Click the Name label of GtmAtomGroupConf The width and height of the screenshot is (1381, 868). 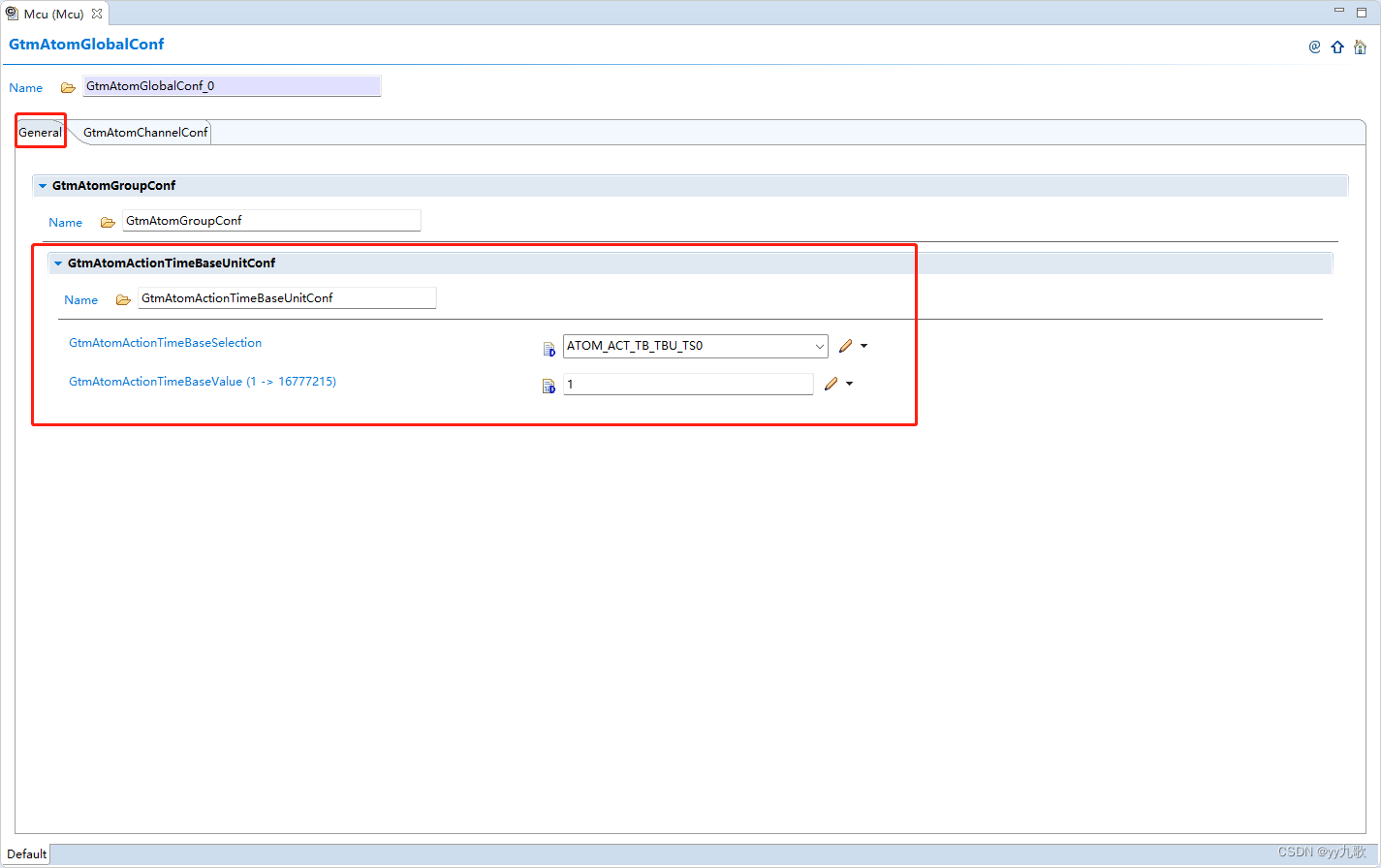click(x=66, y=223)
